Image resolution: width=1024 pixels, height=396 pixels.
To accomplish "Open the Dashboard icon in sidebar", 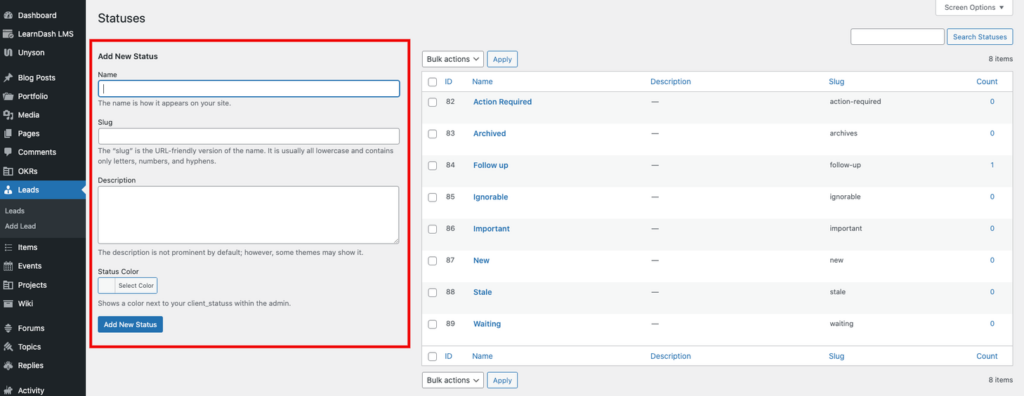I will [8, 15].
